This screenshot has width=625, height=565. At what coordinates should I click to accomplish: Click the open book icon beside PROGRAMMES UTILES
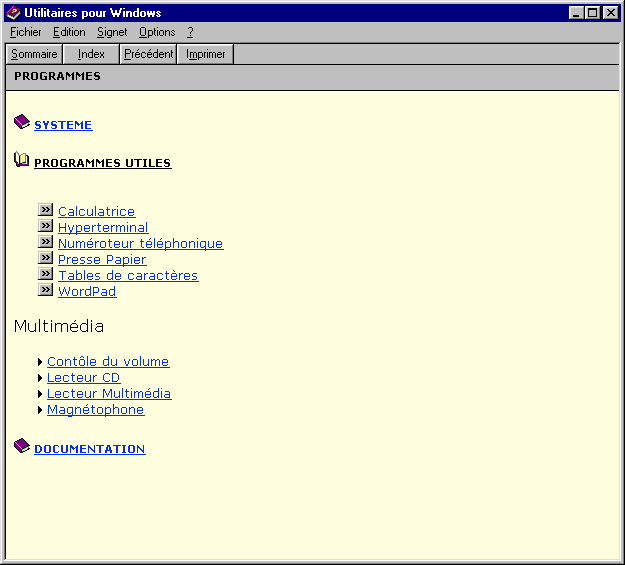[22, 160]
